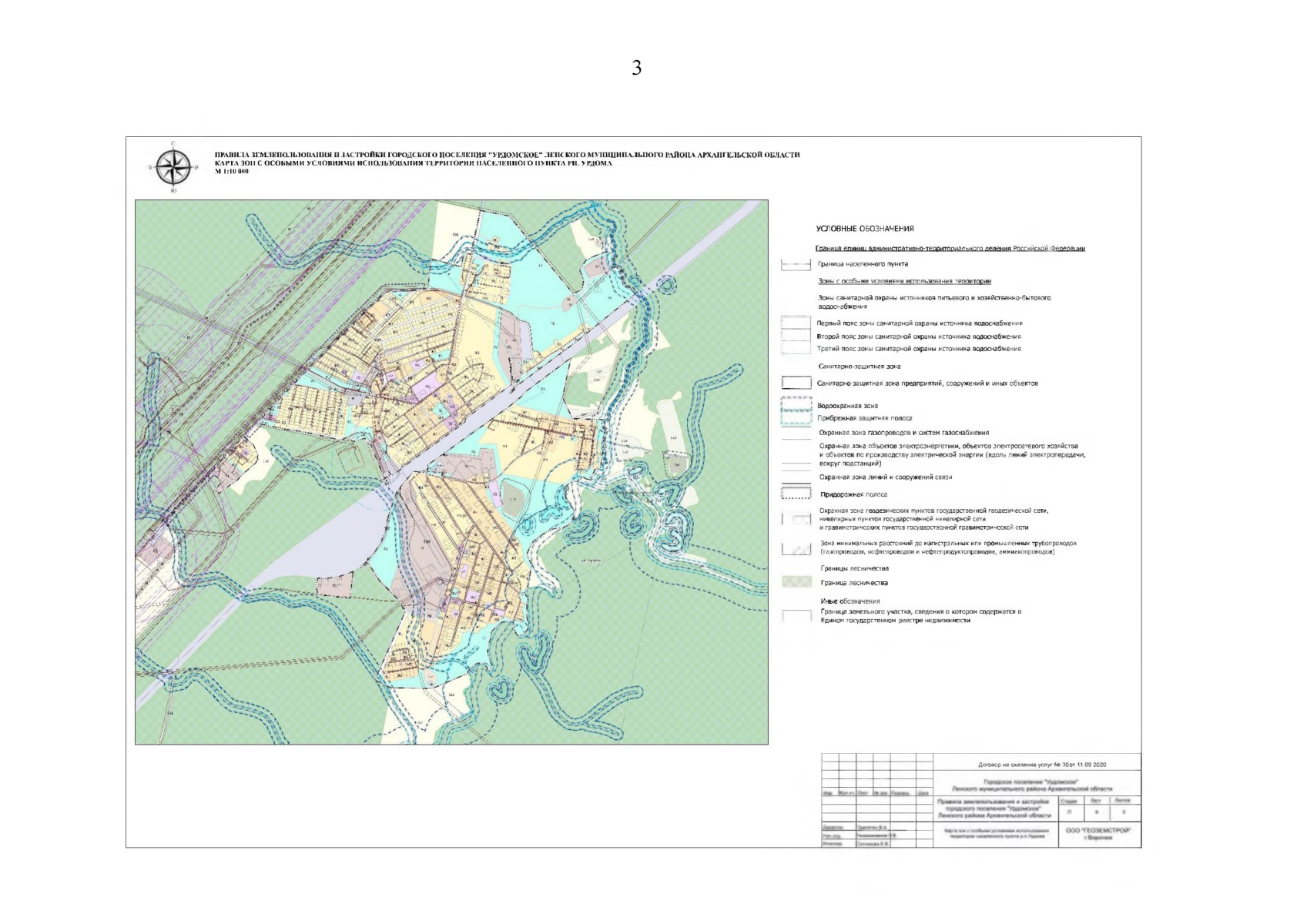Click the "Зона минимальных расстояний до магистральных" label
Viewport: 1307px width, 924px height.
click(949, 547)
